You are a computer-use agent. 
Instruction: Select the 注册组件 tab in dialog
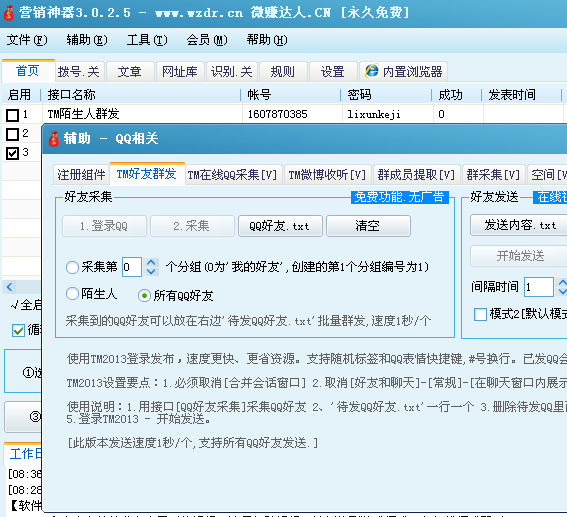coord(81,175)
